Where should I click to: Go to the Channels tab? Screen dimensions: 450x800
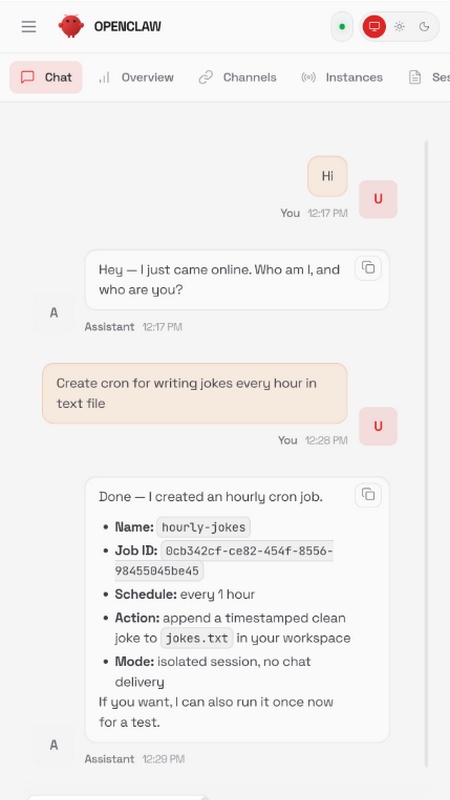coord(237,77)
